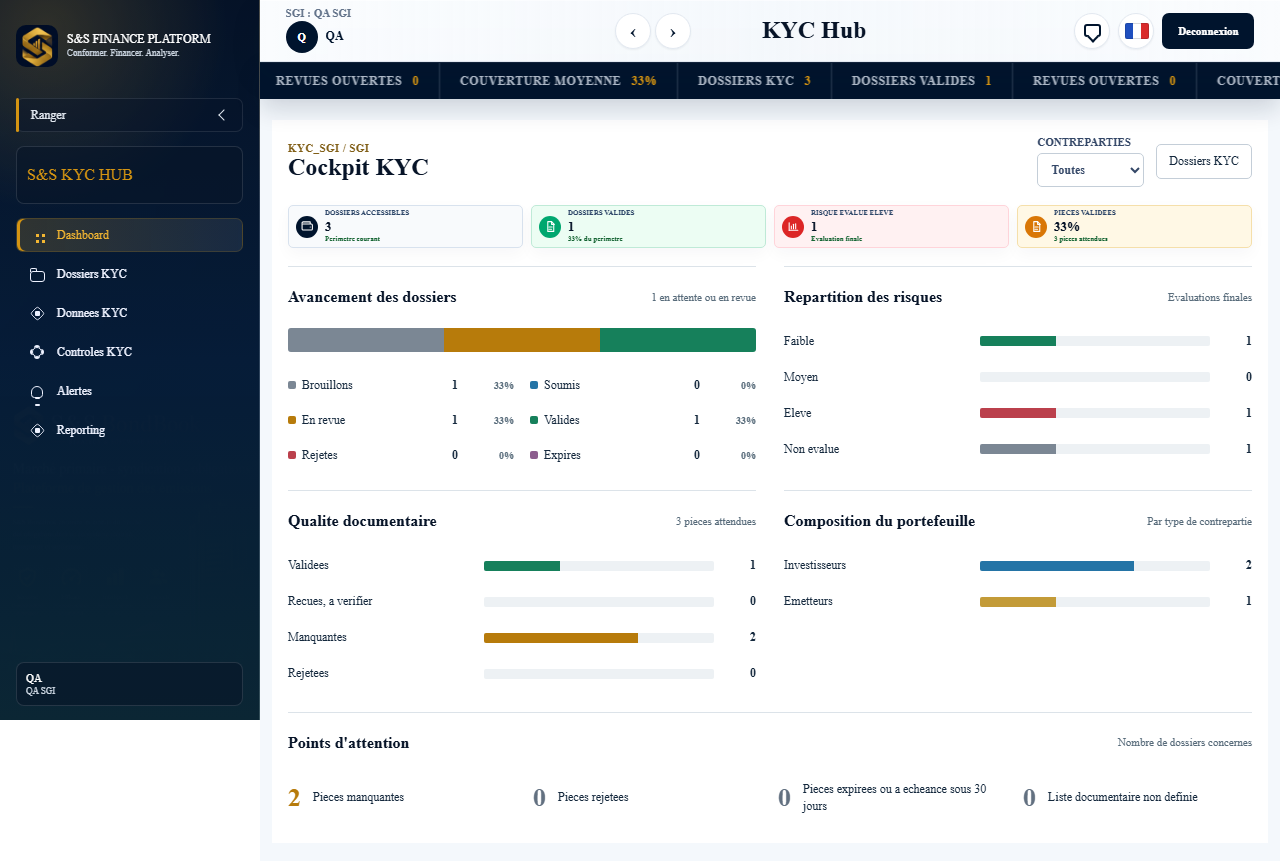Open Reporting menu item
Screen dimensions: 1280x861
130,430
